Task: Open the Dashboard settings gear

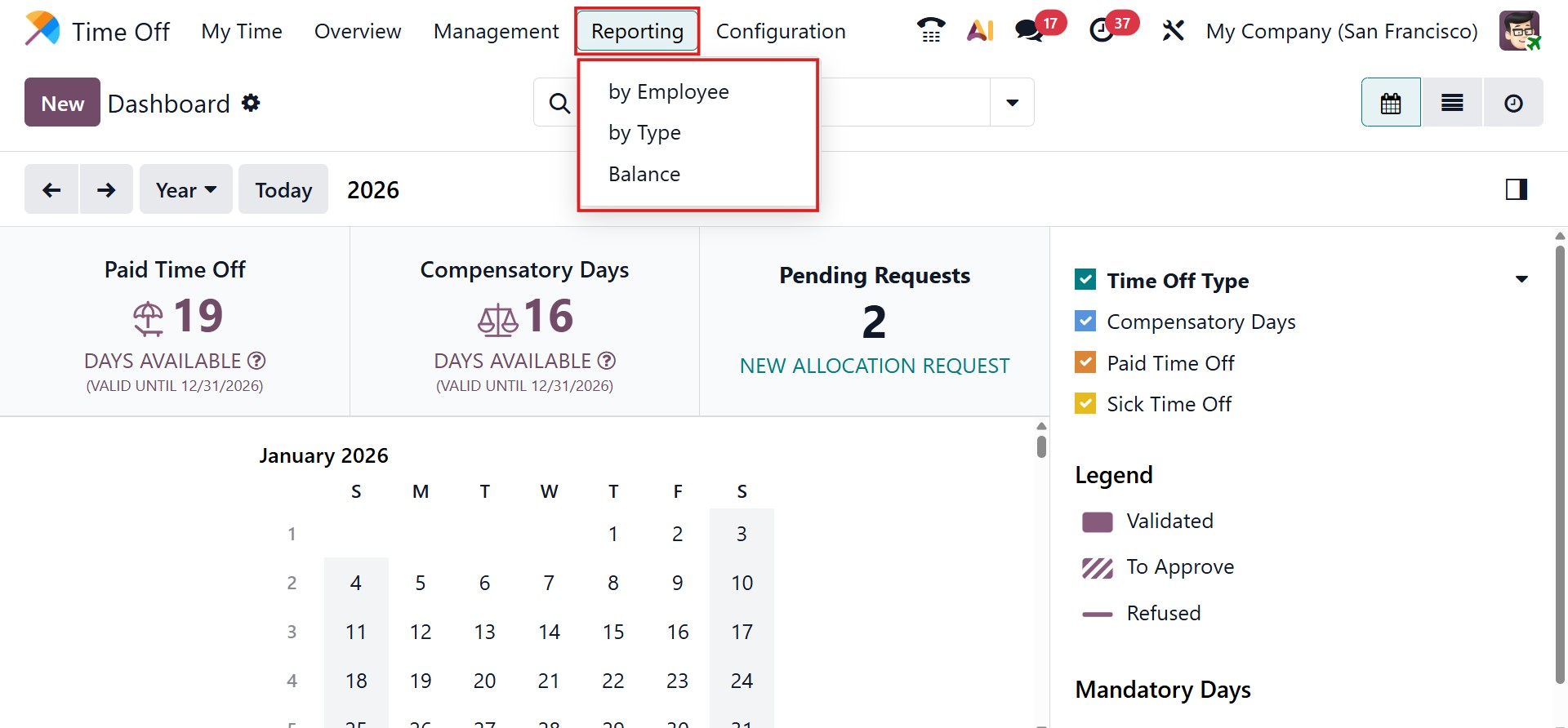Action: pyautogui.click(x=252, y=103)
